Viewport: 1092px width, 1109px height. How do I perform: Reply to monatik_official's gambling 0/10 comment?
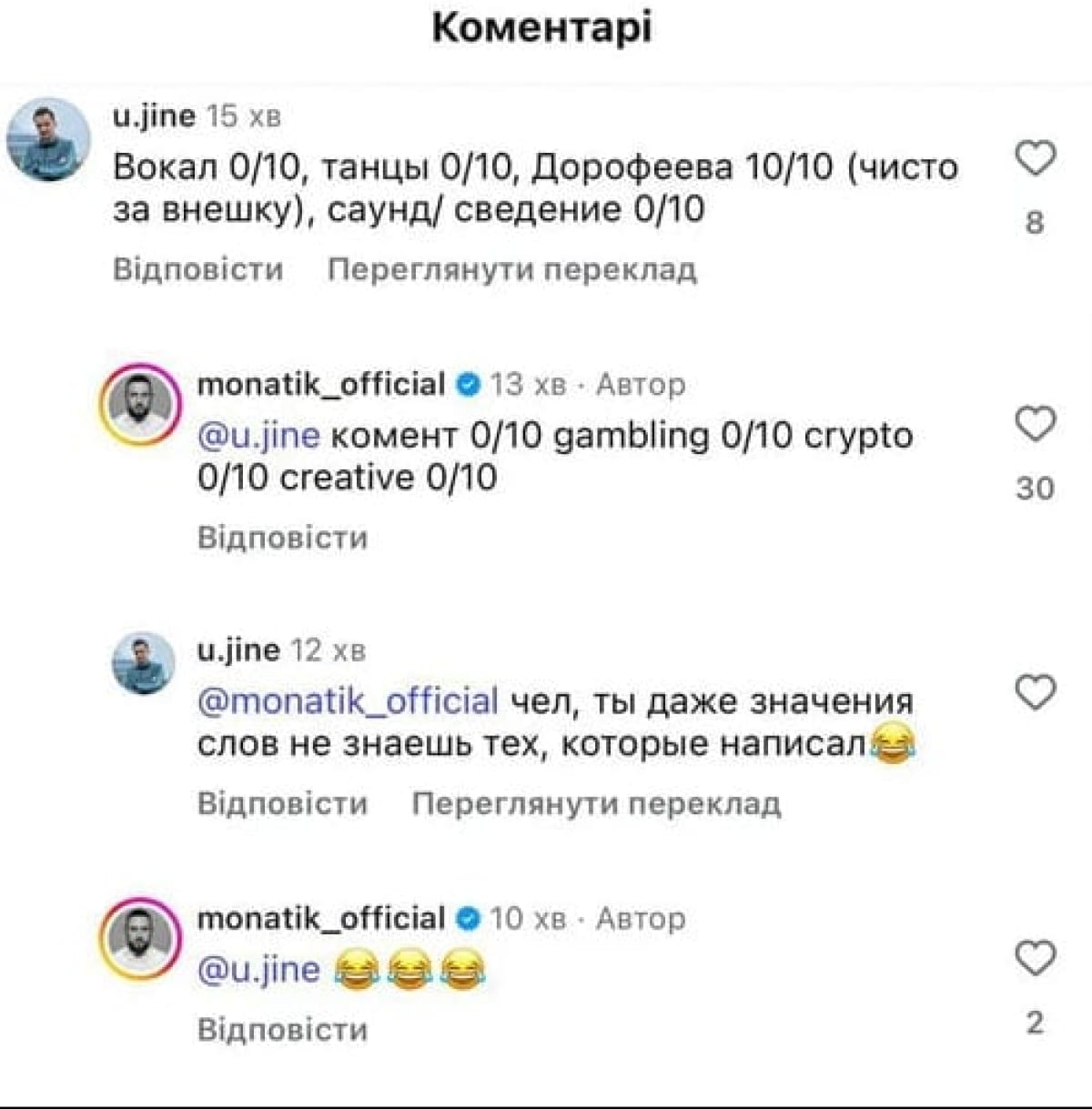point(282,538)
